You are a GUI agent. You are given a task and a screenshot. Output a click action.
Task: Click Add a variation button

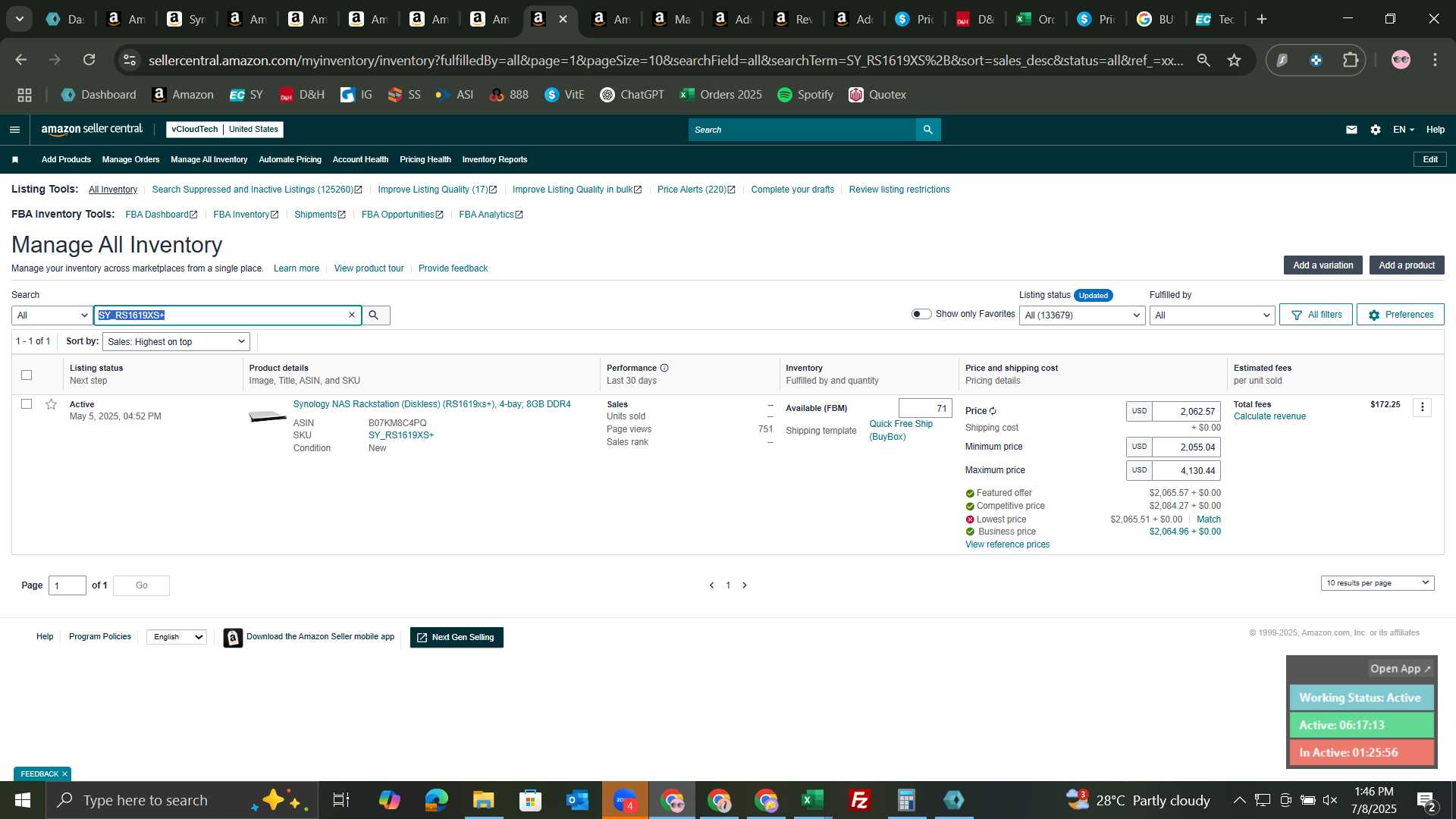coord(1323,265)
